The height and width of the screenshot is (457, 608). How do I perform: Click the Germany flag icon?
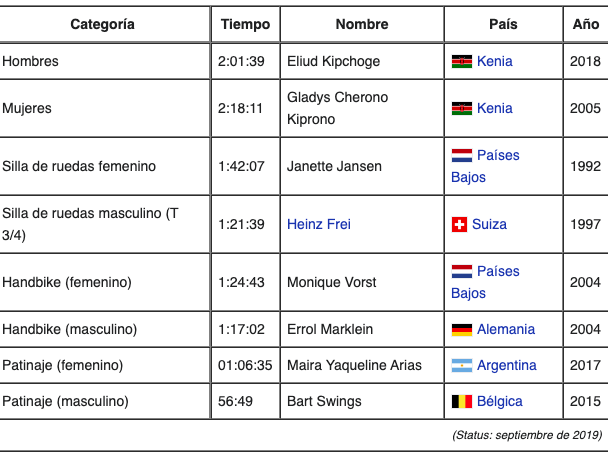pos(461,329)
